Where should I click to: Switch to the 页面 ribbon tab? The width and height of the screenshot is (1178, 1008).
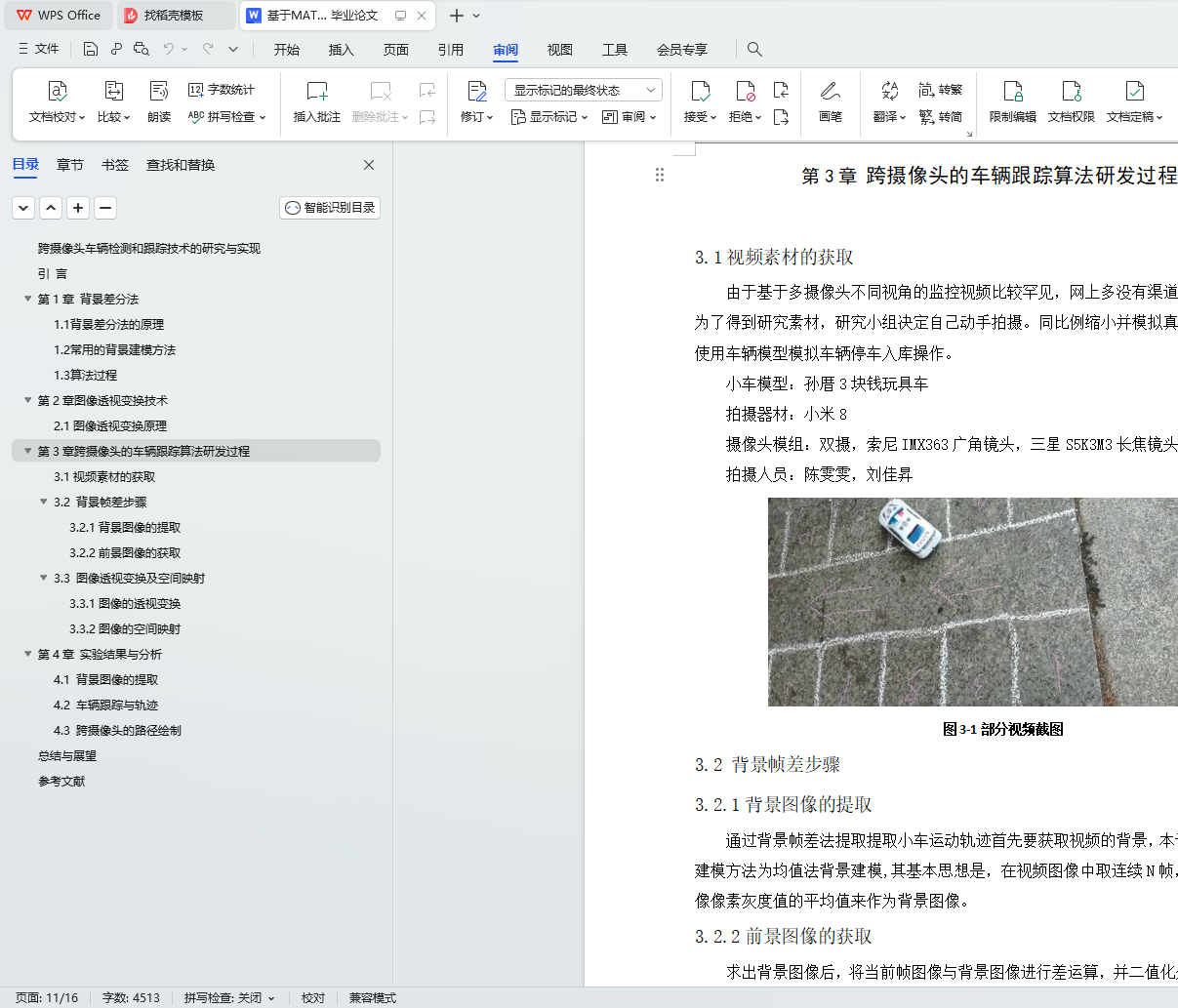[396, 50]
